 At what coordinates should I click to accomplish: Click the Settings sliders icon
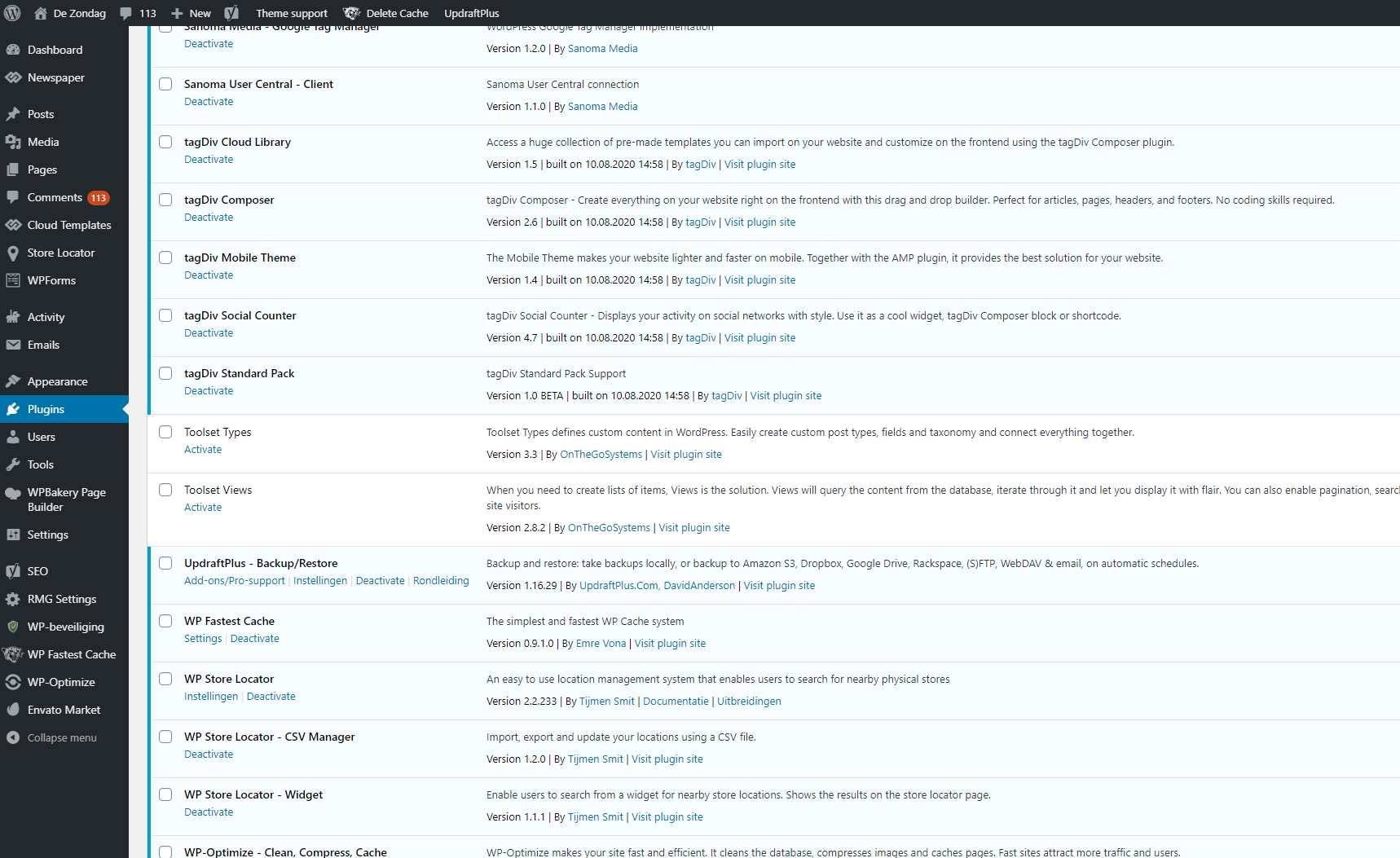pos(13,535)
